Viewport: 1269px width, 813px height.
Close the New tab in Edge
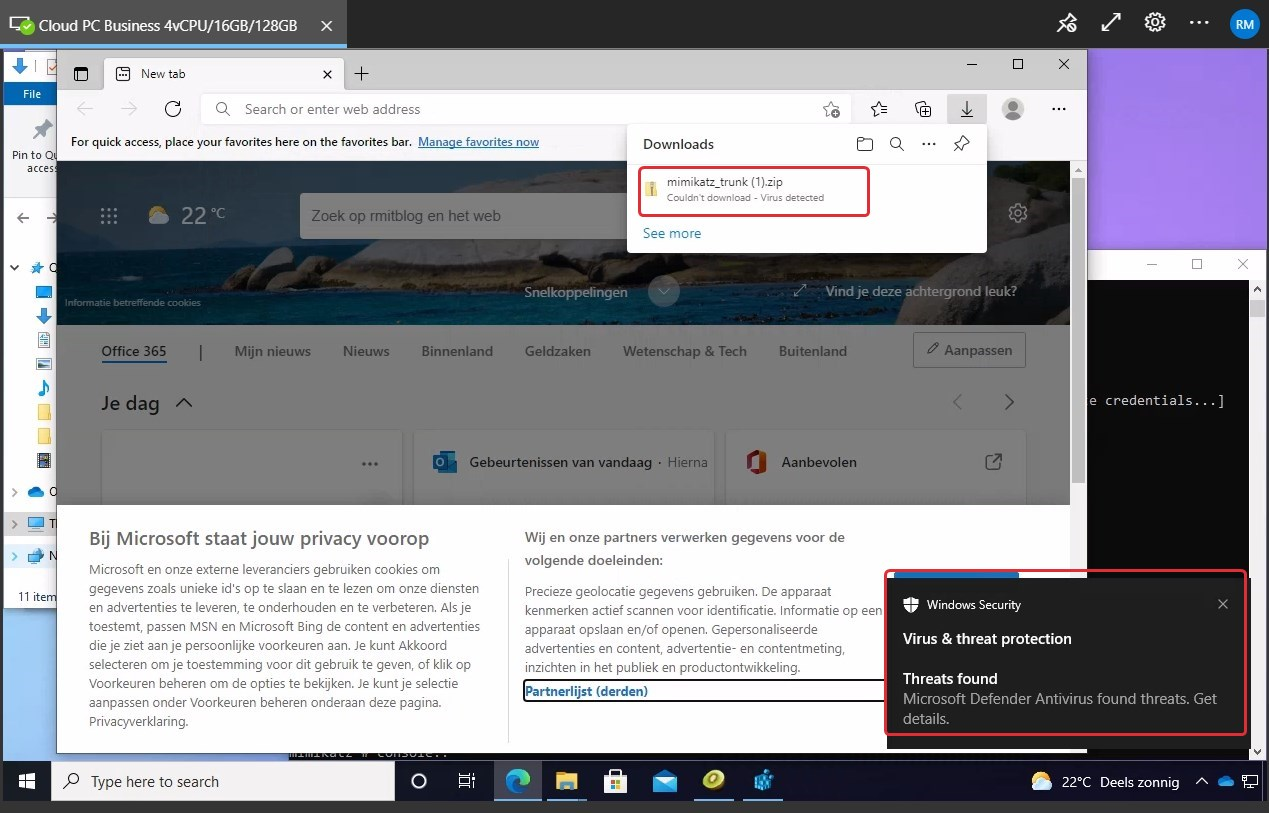tap(327, 74)
